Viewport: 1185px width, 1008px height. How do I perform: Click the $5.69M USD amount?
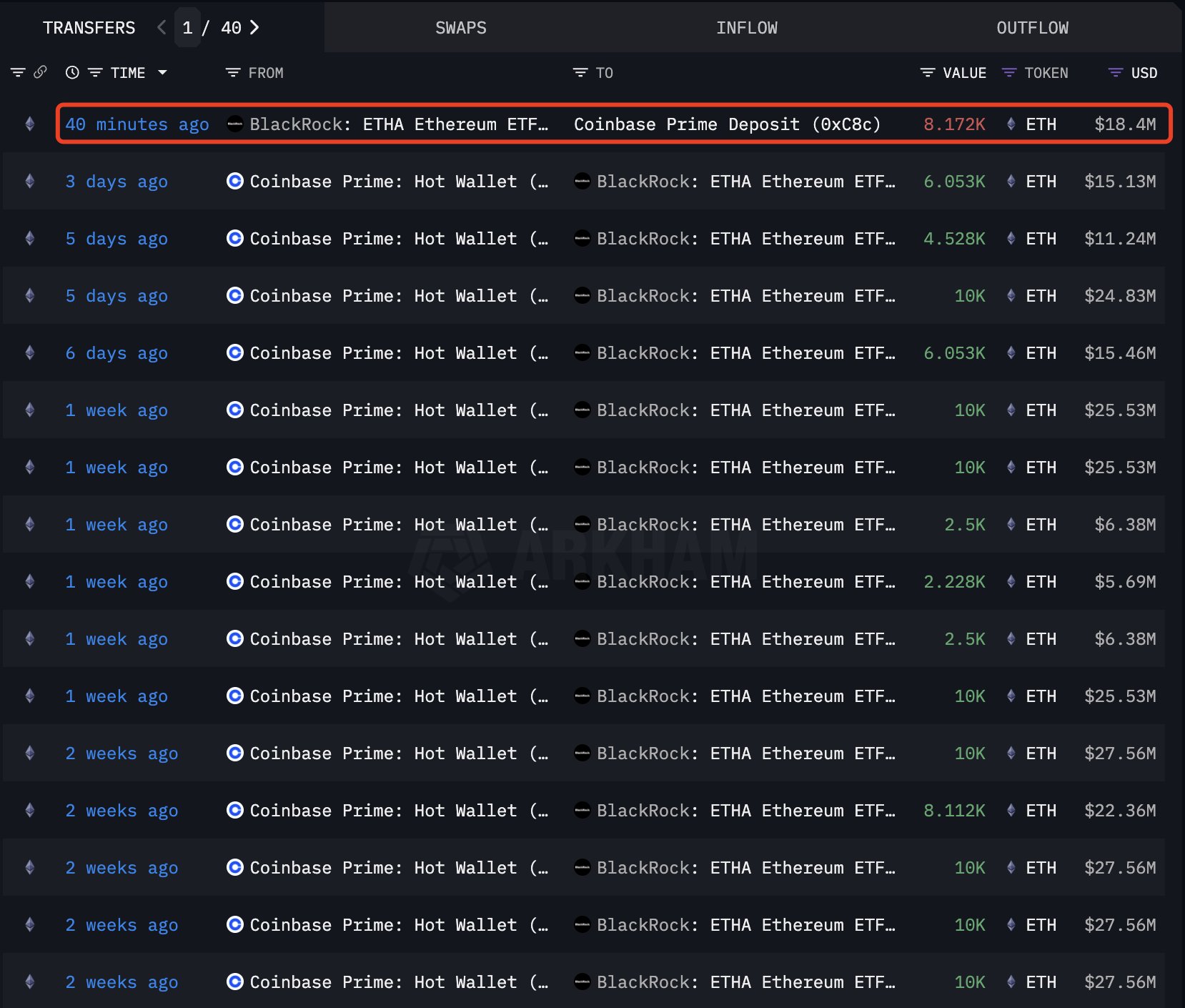click(1125, 582)
